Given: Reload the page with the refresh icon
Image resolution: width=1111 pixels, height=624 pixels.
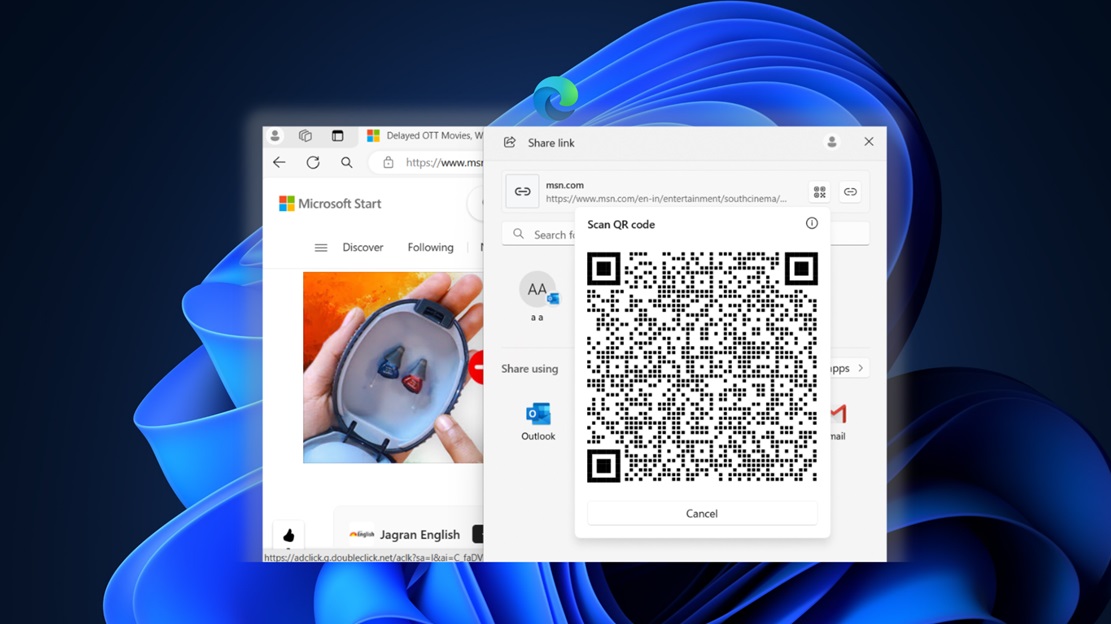Looking at the screenshot, I should (313, 163).
